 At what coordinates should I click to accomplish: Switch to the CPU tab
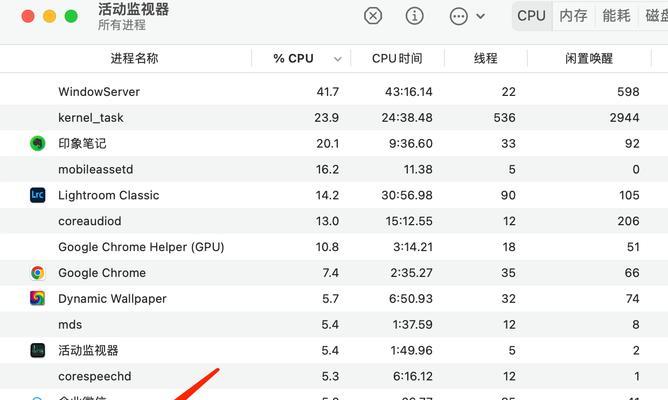coord(531,16)
